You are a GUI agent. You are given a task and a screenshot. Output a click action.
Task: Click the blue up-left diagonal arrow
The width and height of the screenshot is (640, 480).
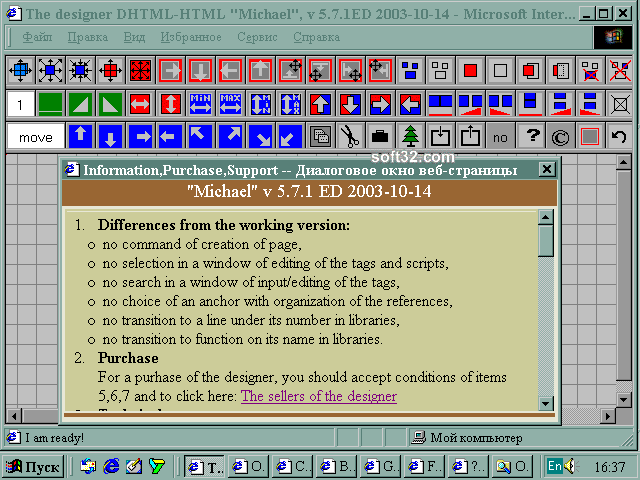(x=200, y=136)
